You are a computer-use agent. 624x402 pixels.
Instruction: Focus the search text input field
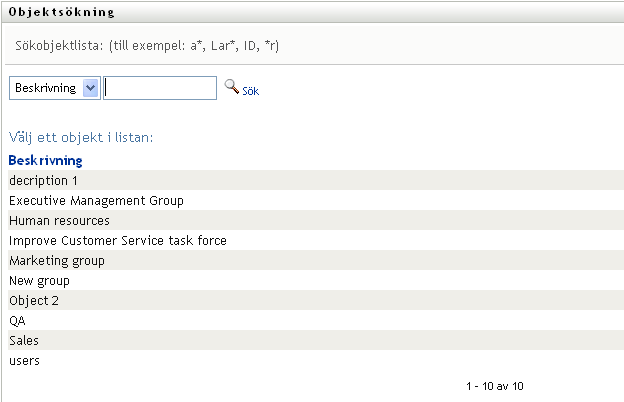160,88
